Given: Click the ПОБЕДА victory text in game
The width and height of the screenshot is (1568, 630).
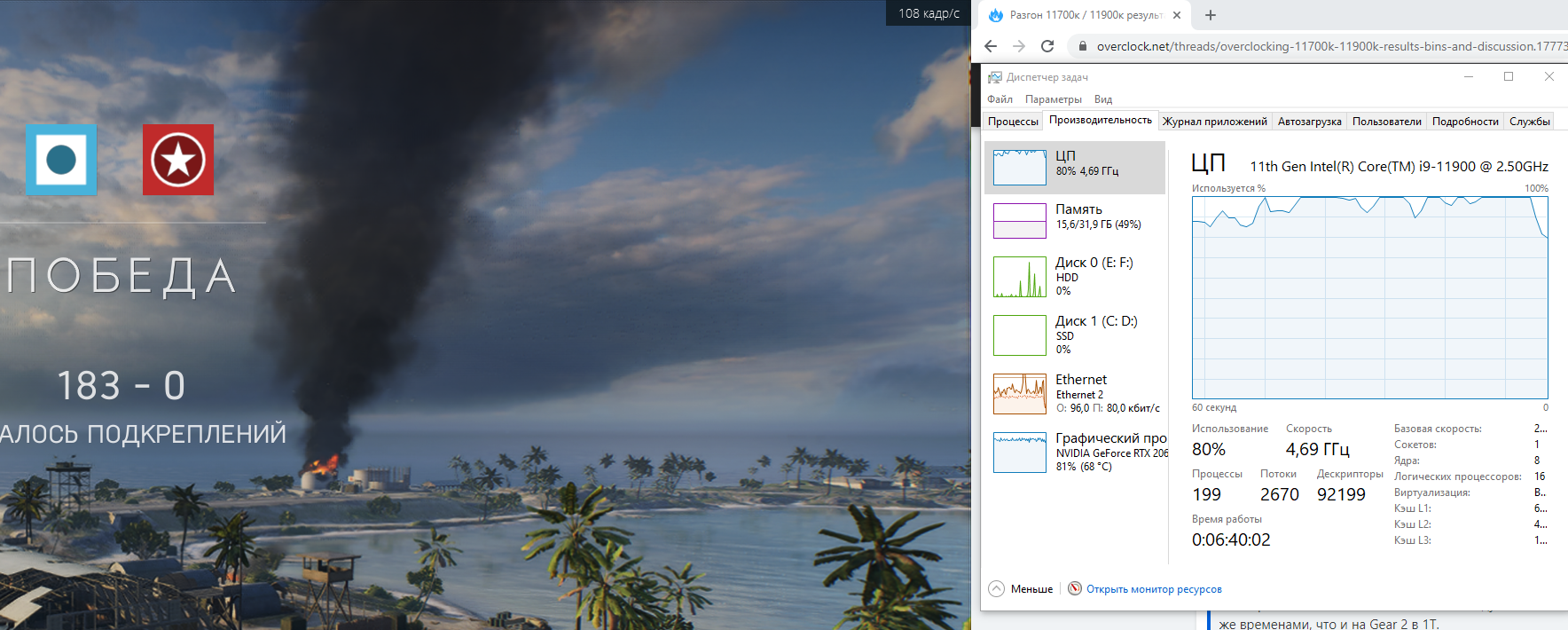Looking at the screenshot, I should click(x=122, y=276).
